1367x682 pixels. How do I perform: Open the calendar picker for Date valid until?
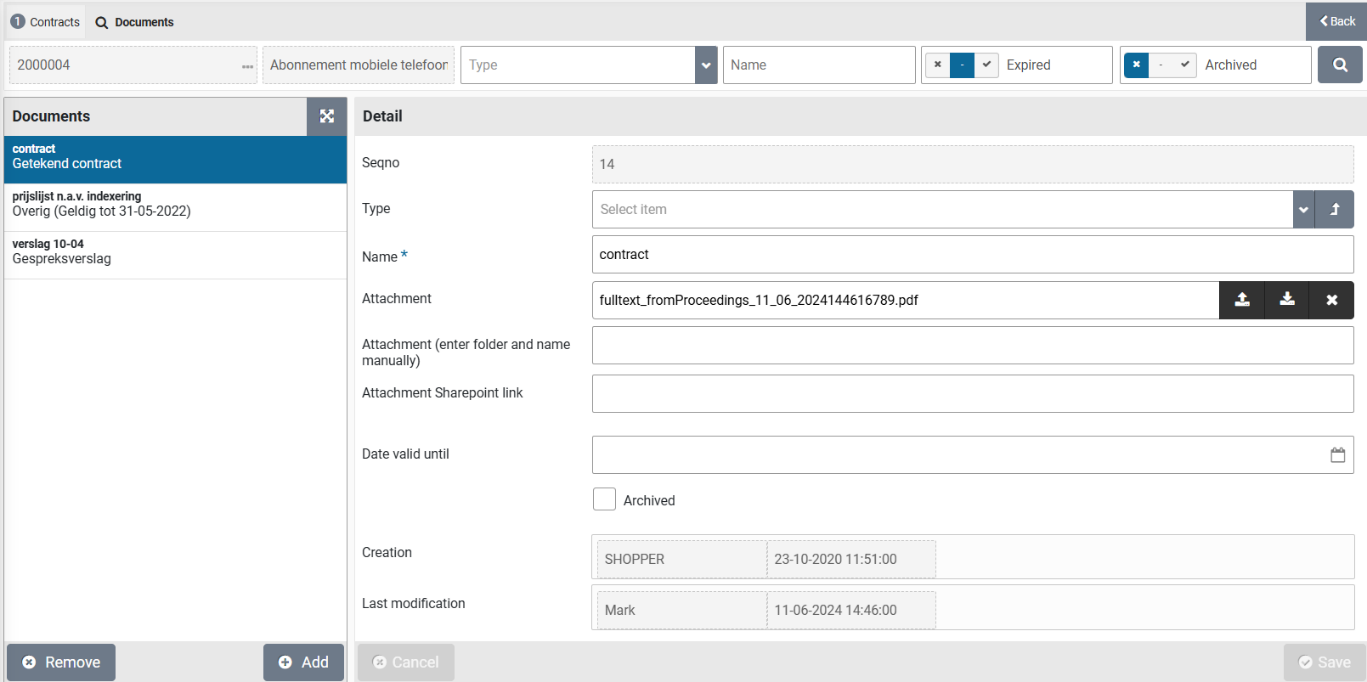[x=1337, y=455]
